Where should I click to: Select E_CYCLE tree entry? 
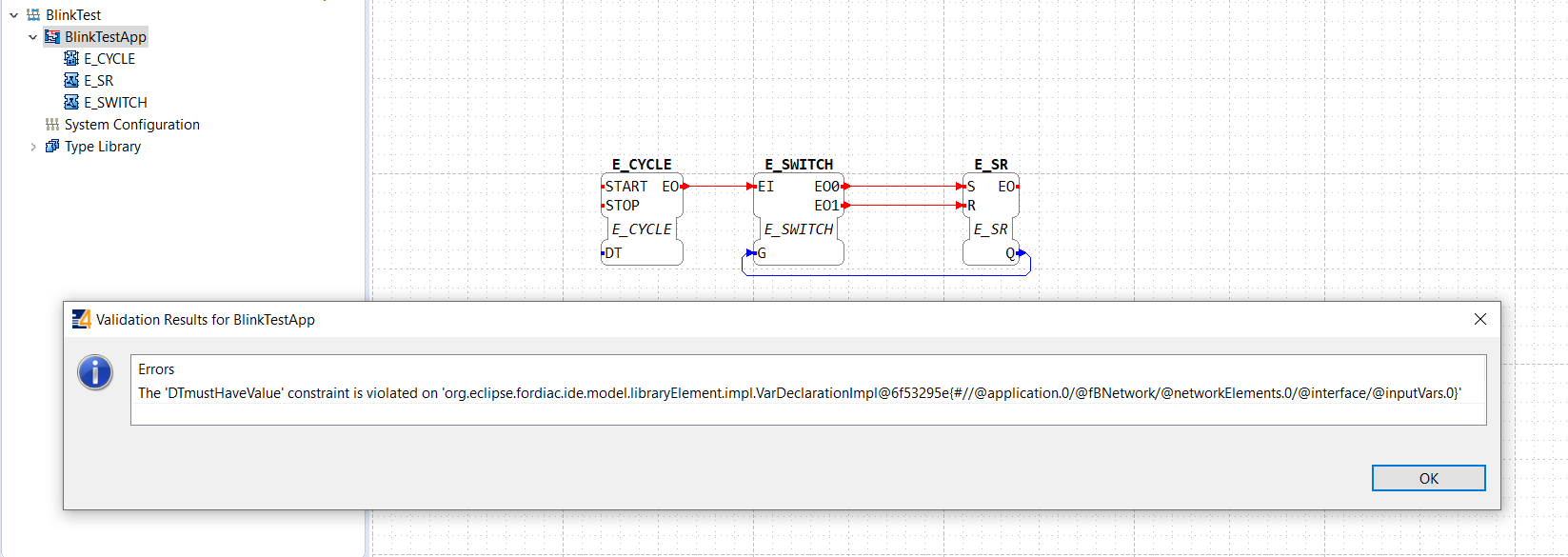click(109, 59)
